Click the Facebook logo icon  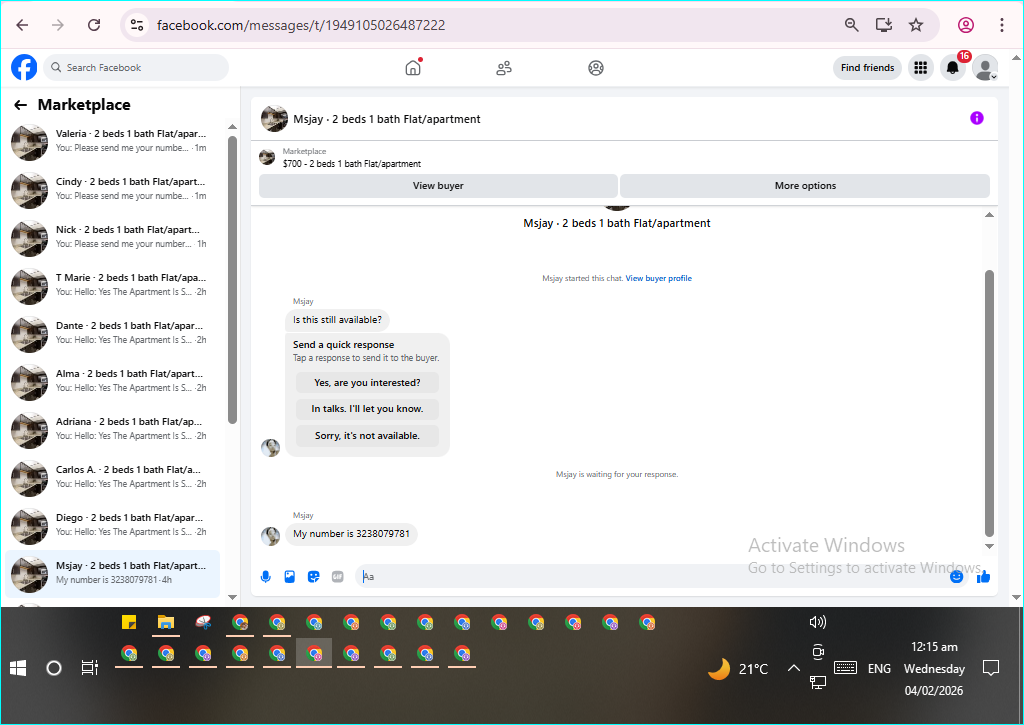point(24,67)
